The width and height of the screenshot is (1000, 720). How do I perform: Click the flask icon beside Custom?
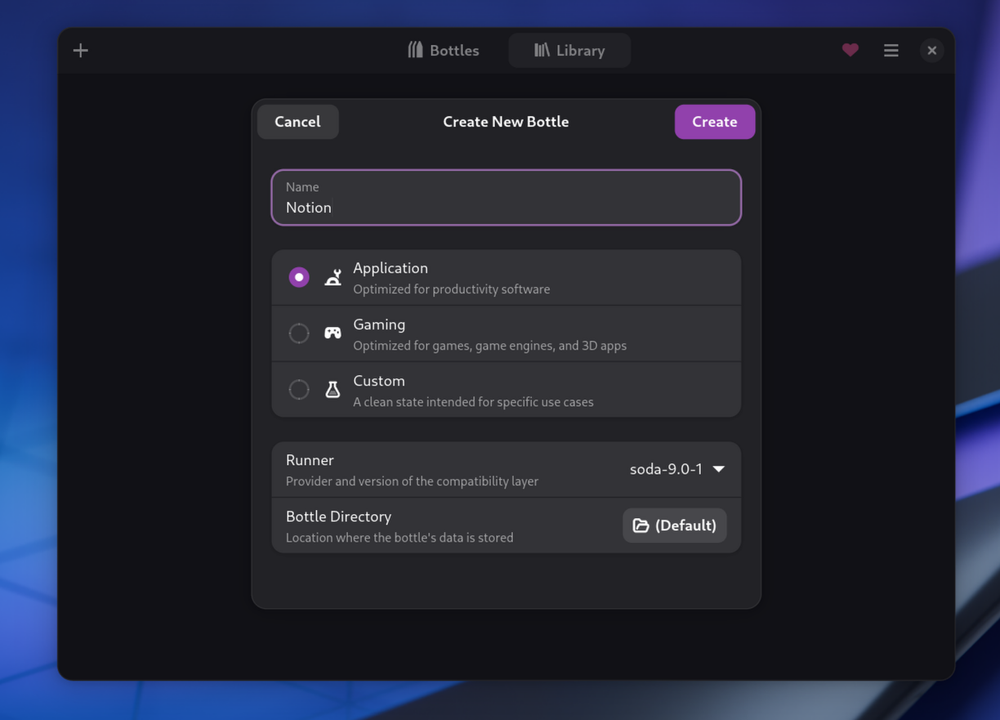point(332,389)
